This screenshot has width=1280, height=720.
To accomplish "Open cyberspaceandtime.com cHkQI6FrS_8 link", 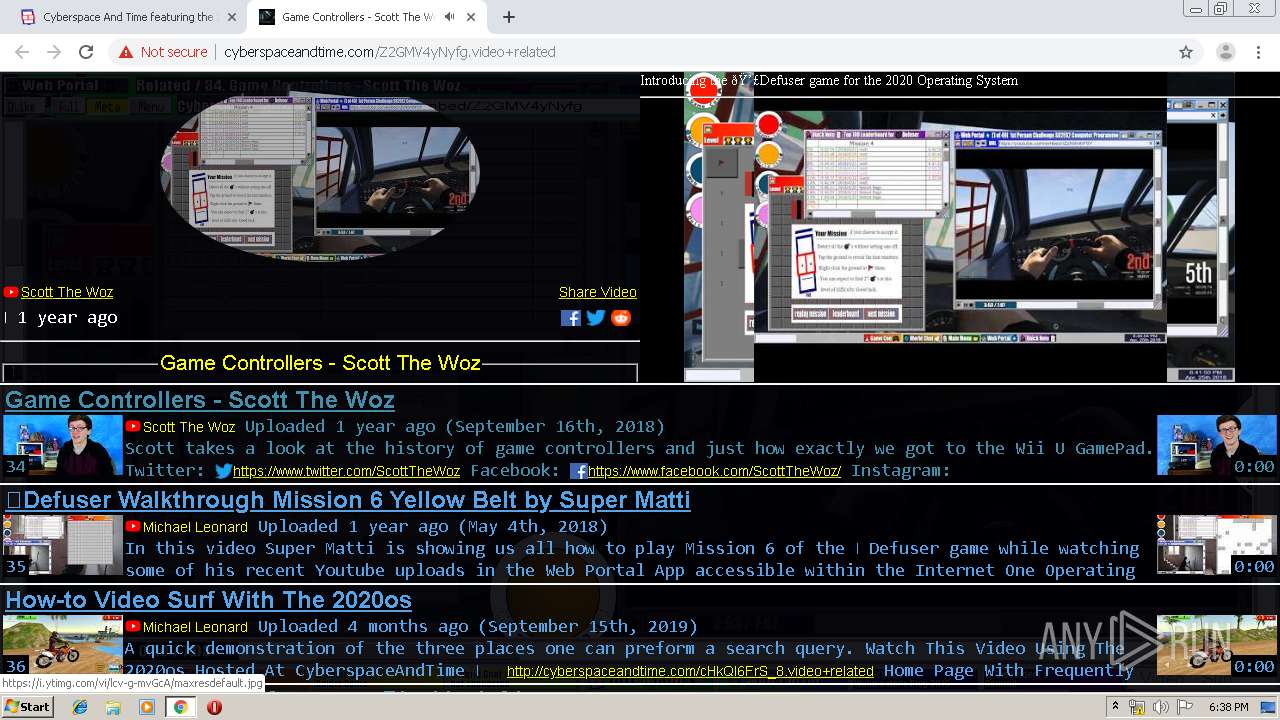I will [x=690, y=671].
